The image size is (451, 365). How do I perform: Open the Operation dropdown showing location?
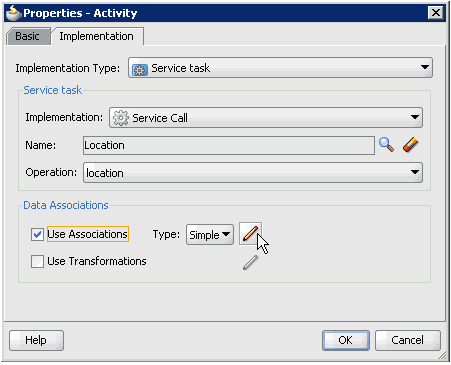tap(253, 172)
